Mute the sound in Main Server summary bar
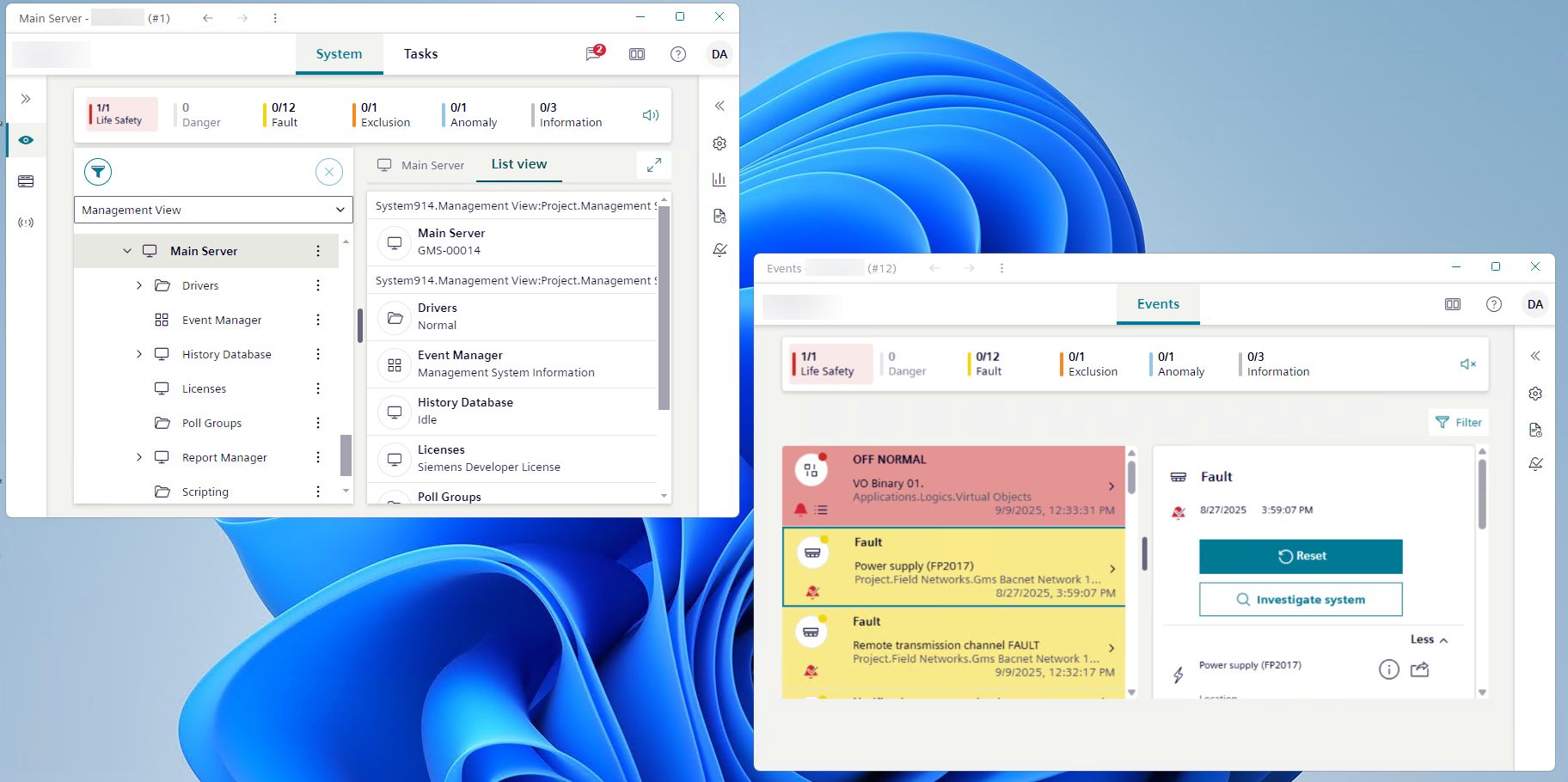The width and height of the screenshot is (1568, 782). [651, 115]
